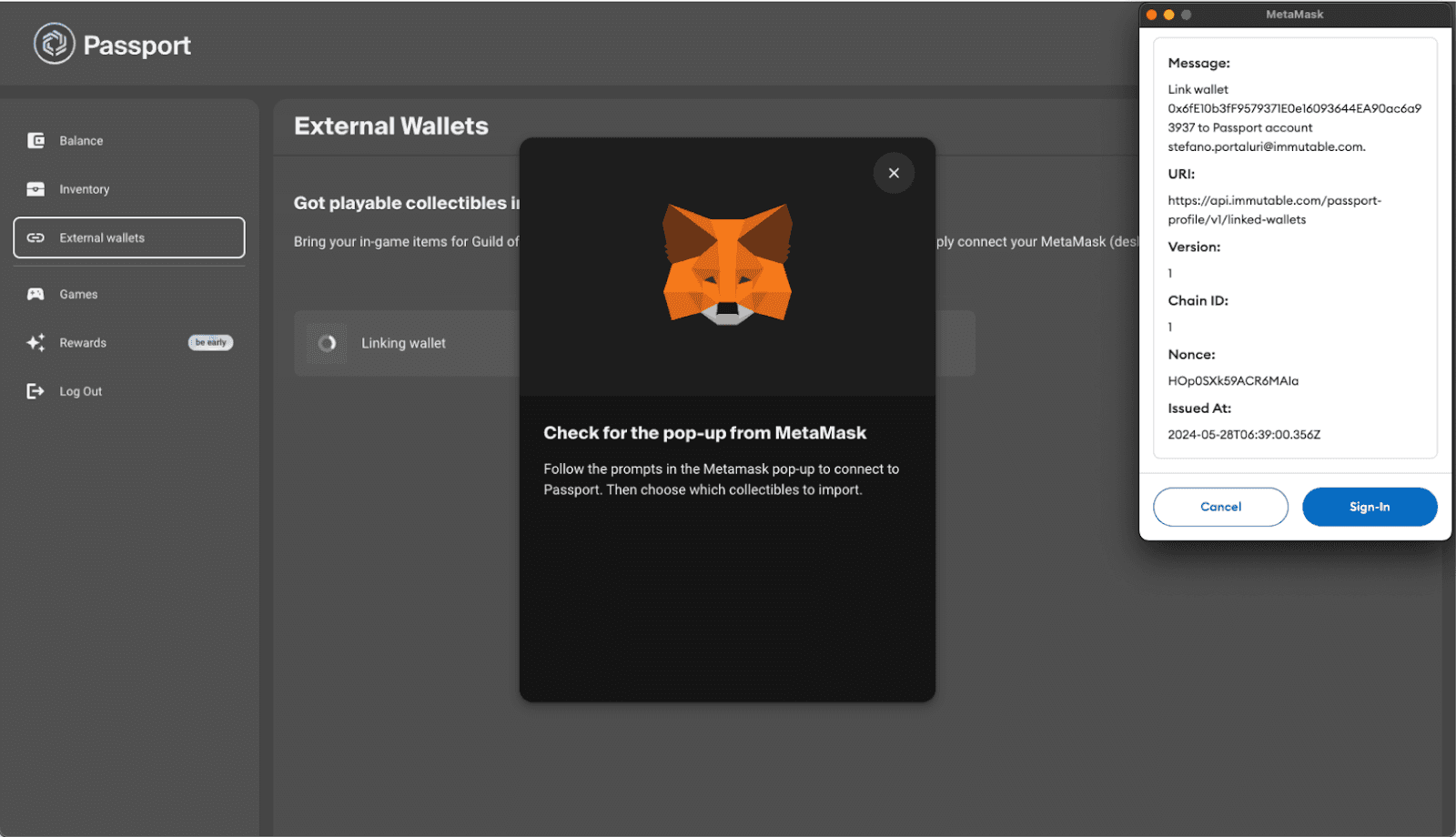Click the Linking wallet progress spinner

click(328, 343)
